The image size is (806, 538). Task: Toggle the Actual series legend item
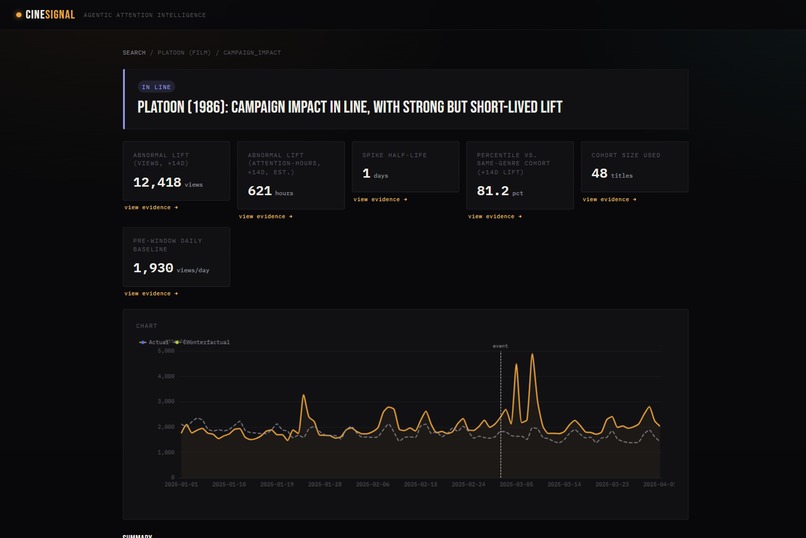pos(154,342)
